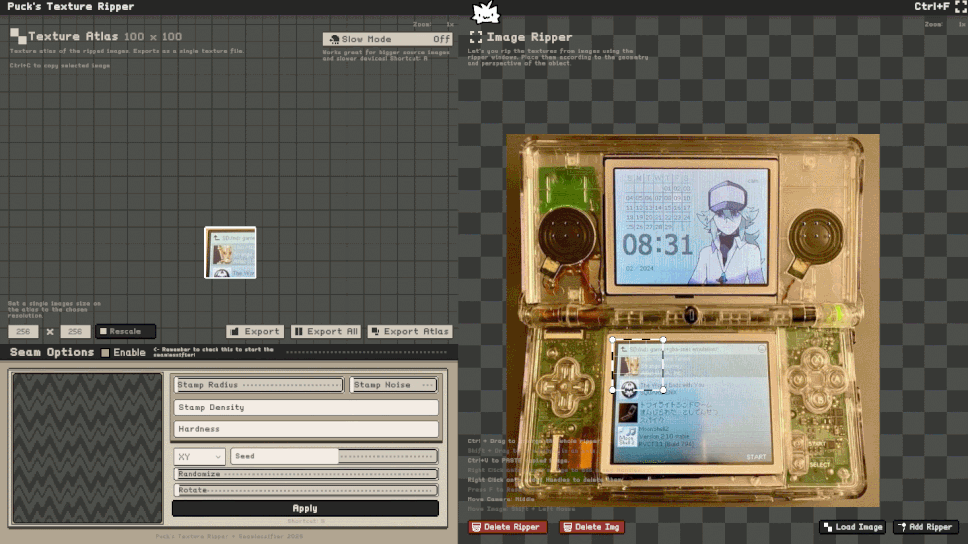Click the seam preview pattern thumbnail
This screenshot has width=968, height=544.
[87, 448]
